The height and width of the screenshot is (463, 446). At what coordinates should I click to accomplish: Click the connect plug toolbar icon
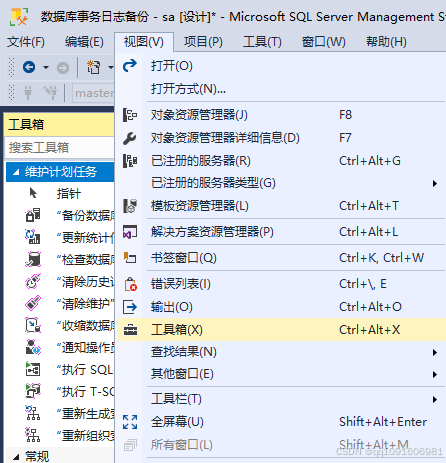(x=28, y=93)
